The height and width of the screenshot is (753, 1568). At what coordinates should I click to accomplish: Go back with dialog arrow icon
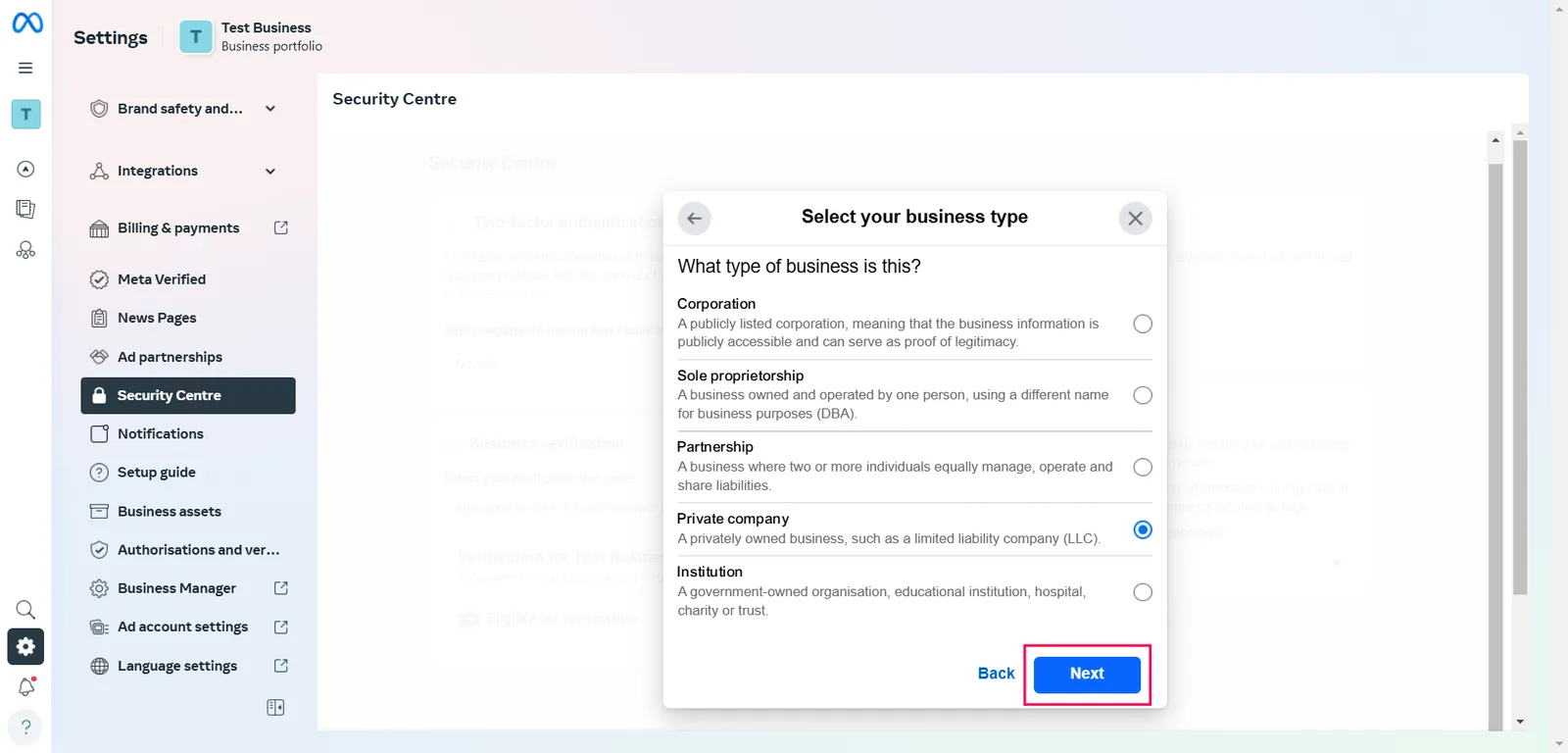click(695, 219)
